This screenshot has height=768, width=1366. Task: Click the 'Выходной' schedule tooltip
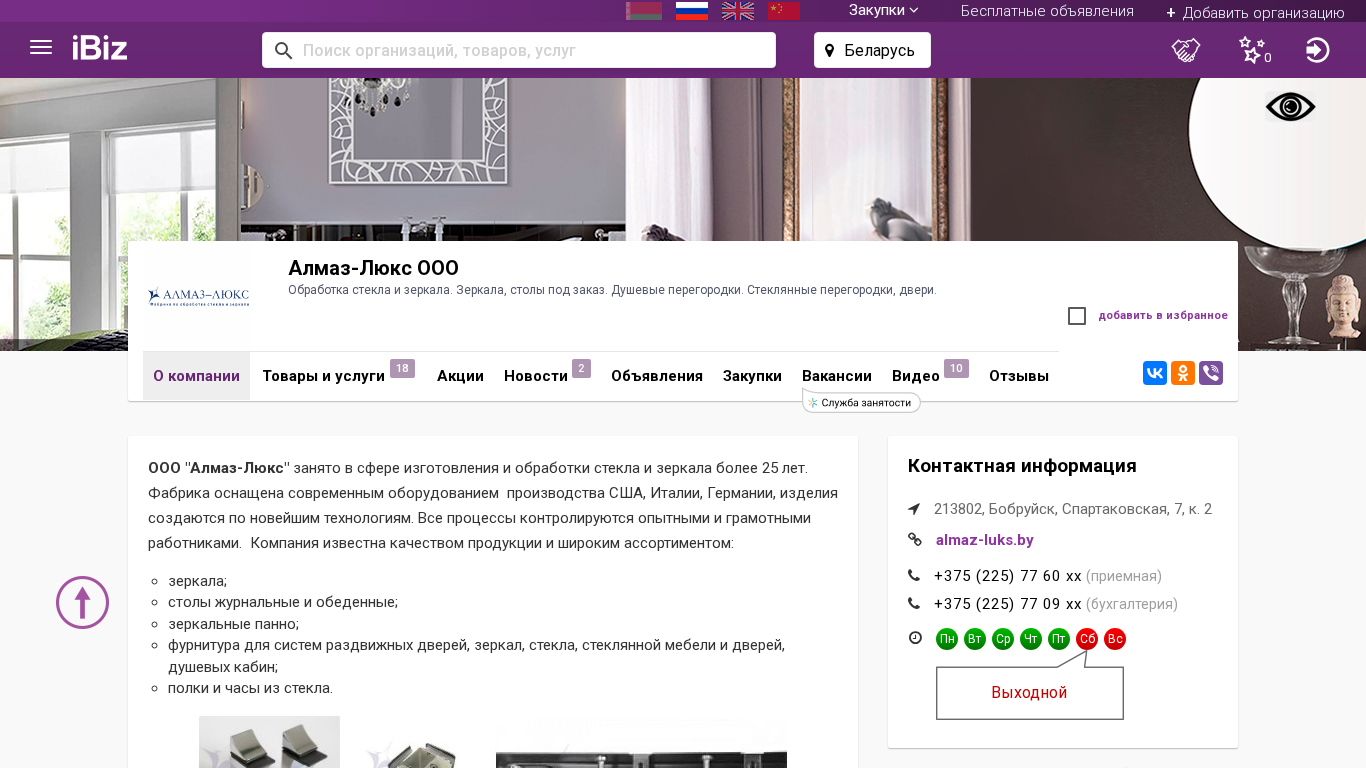[1029, 693]
